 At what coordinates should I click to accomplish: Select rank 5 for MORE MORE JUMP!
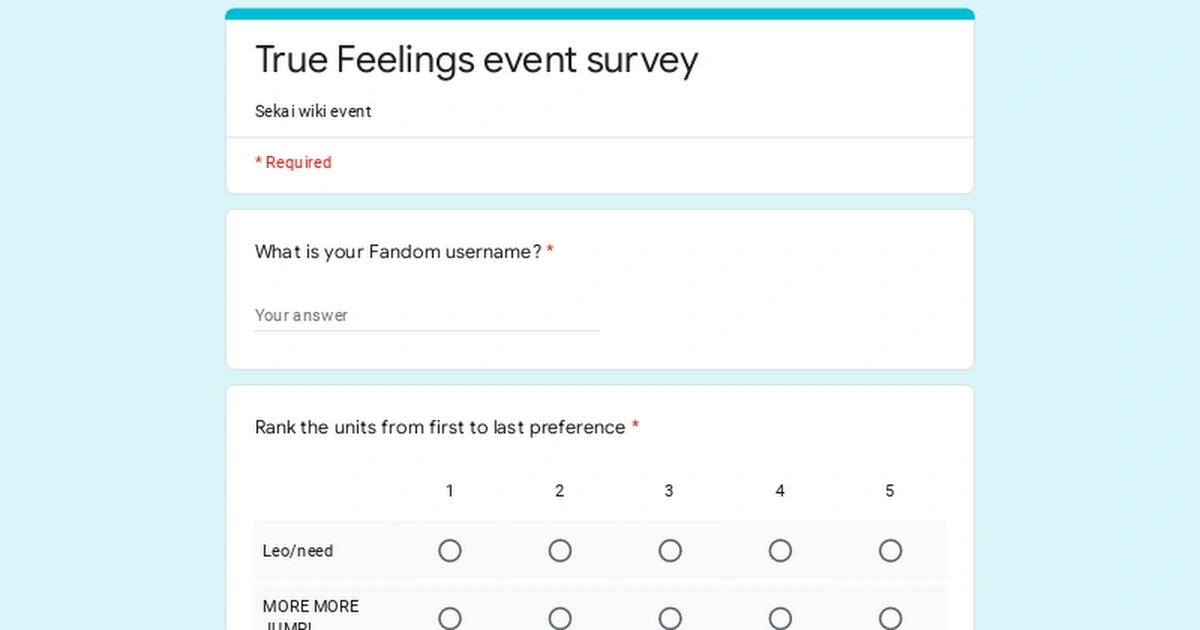tap(890, 618)
